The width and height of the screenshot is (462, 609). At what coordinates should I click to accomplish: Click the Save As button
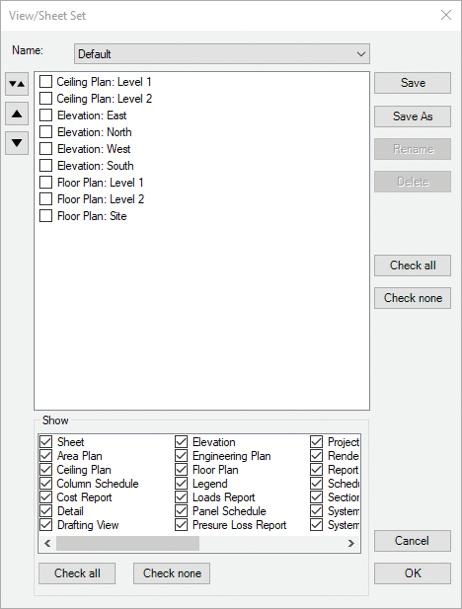click(x=412, y=116)
